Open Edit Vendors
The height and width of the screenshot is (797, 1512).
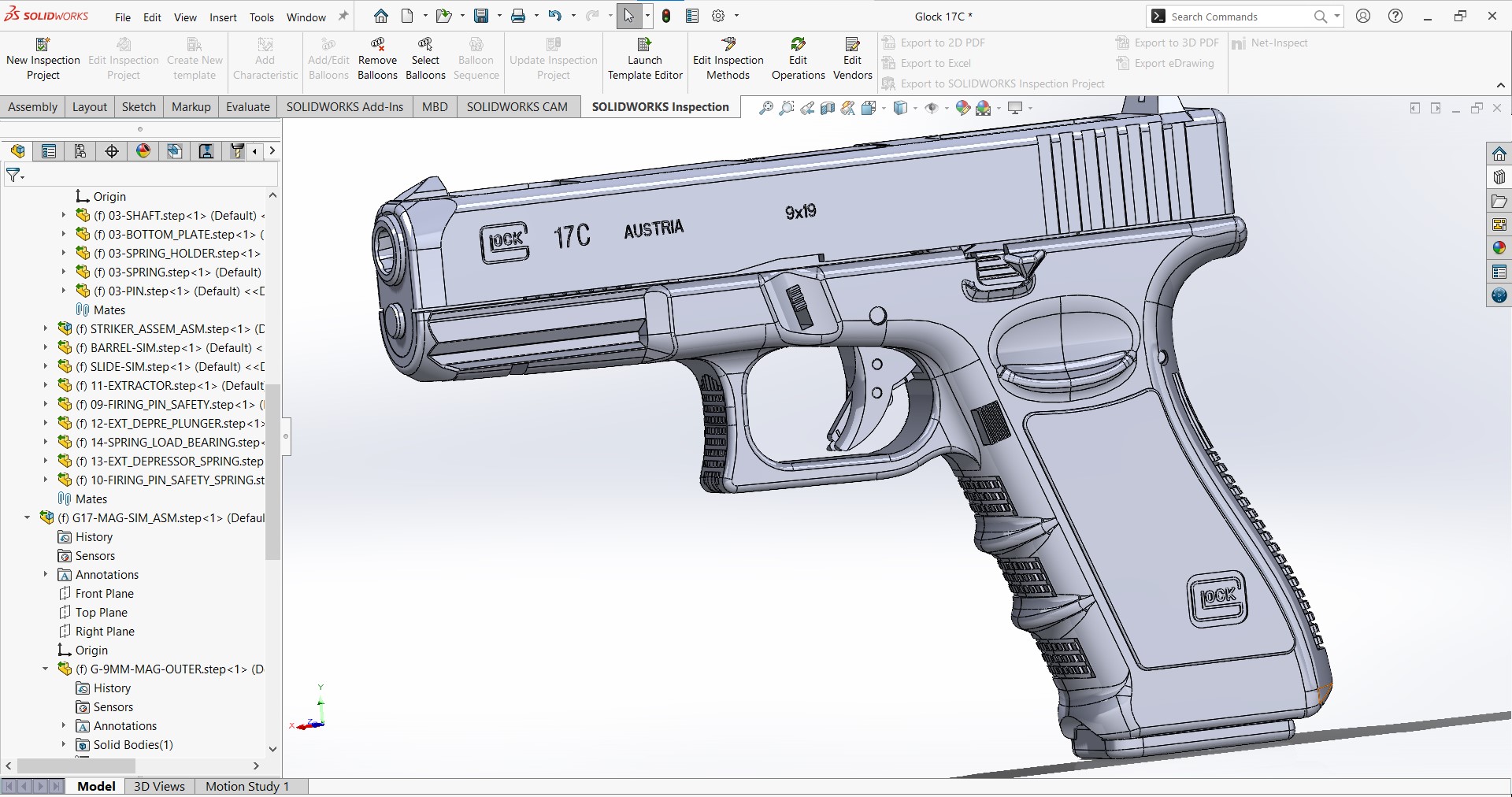coord(852,59)
